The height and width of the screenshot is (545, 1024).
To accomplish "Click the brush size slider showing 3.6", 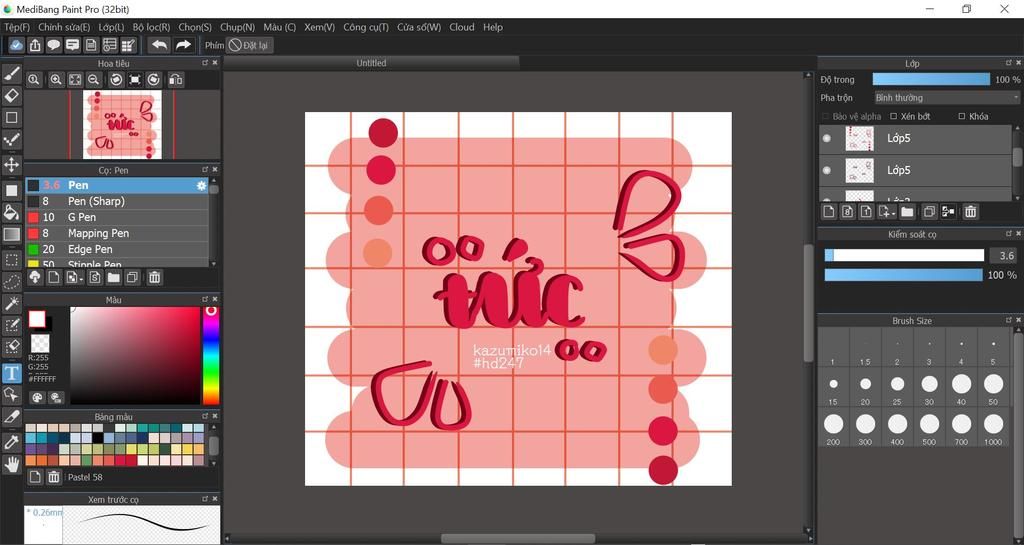I will (x=904, y=255).
